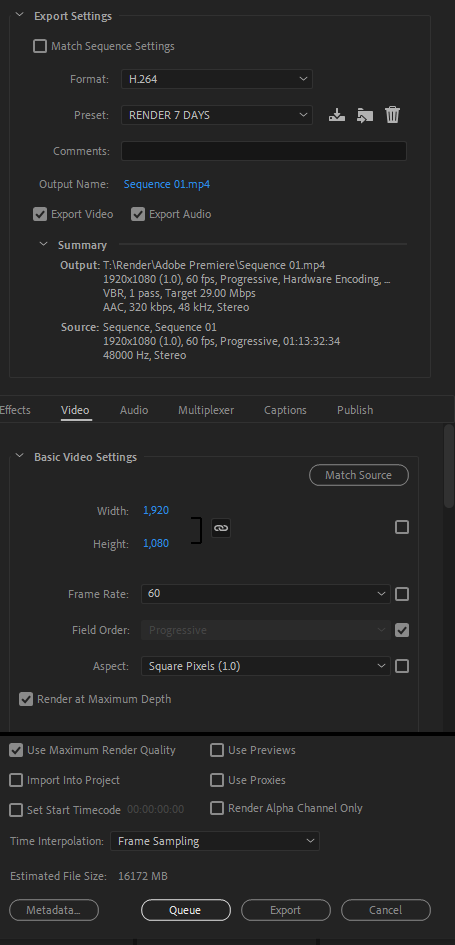Click the Metadata button
Screen dimensions: 455x945
[54, 910]
